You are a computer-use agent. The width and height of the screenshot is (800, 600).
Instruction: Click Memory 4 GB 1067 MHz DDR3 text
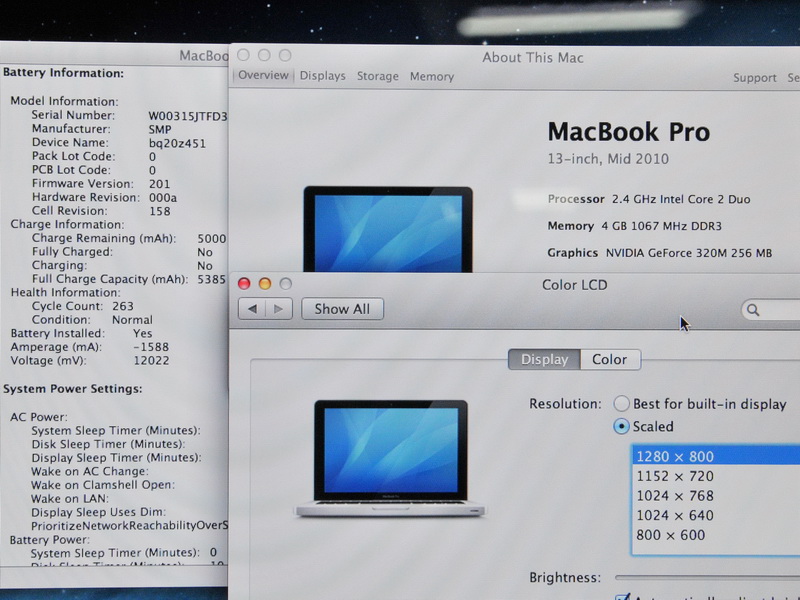[635, 226]
